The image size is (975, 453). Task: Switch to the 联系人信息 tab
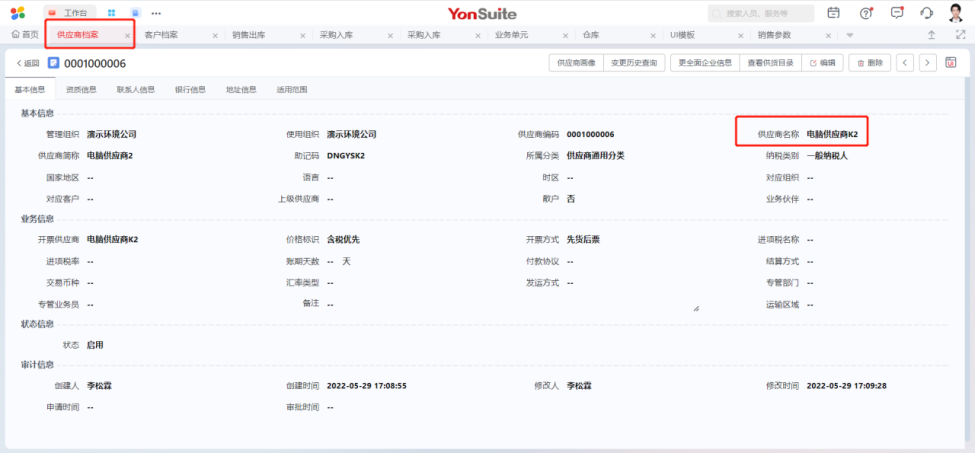135,90
